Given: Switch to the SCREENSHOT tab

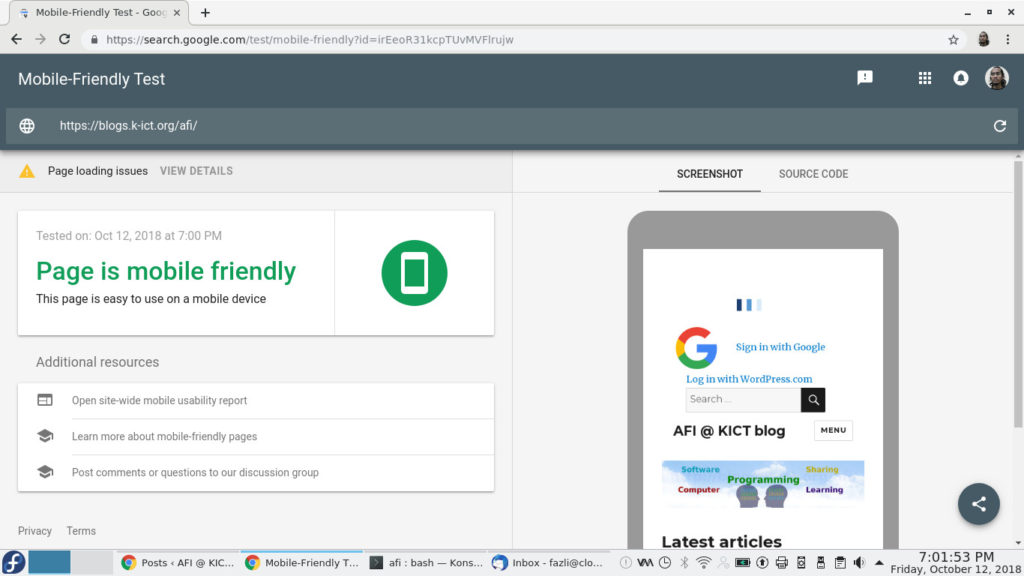Looking at the screenshot, I should point(709,174).
